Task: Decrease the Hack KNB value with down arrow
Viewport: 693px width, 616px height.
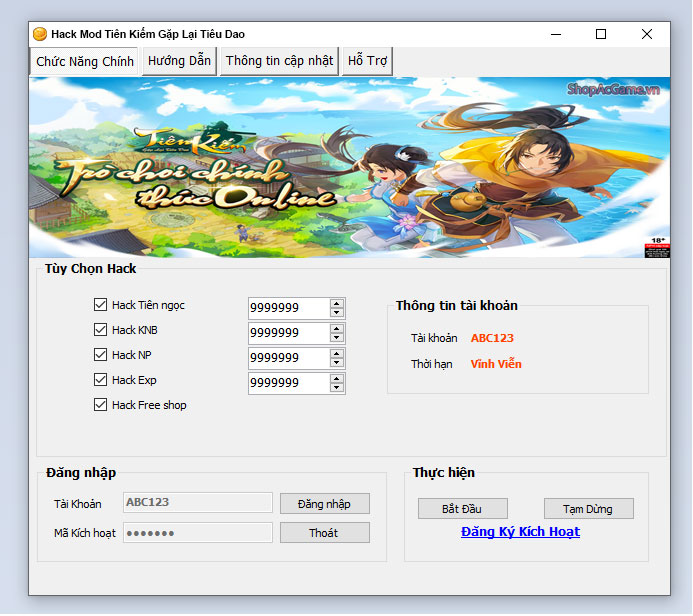Action: click(x=337, y=338)
